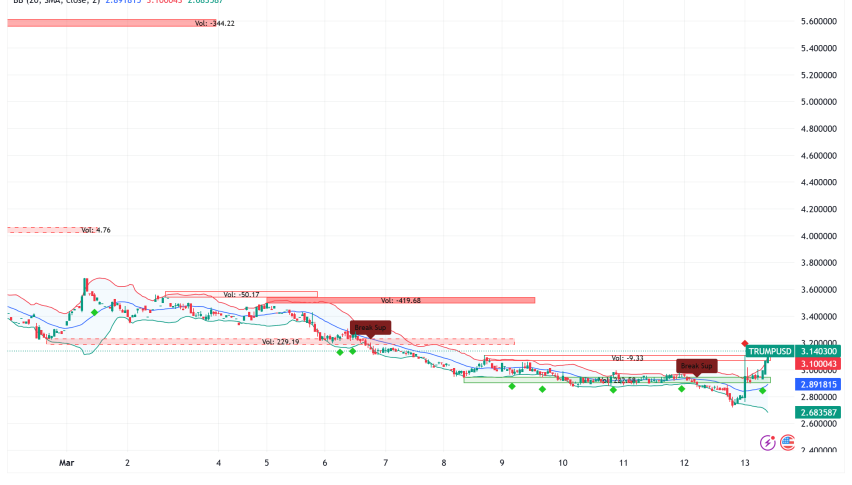Select the Vol: -419.68 resistance zone
852x485 pixels.
(400, 300)
